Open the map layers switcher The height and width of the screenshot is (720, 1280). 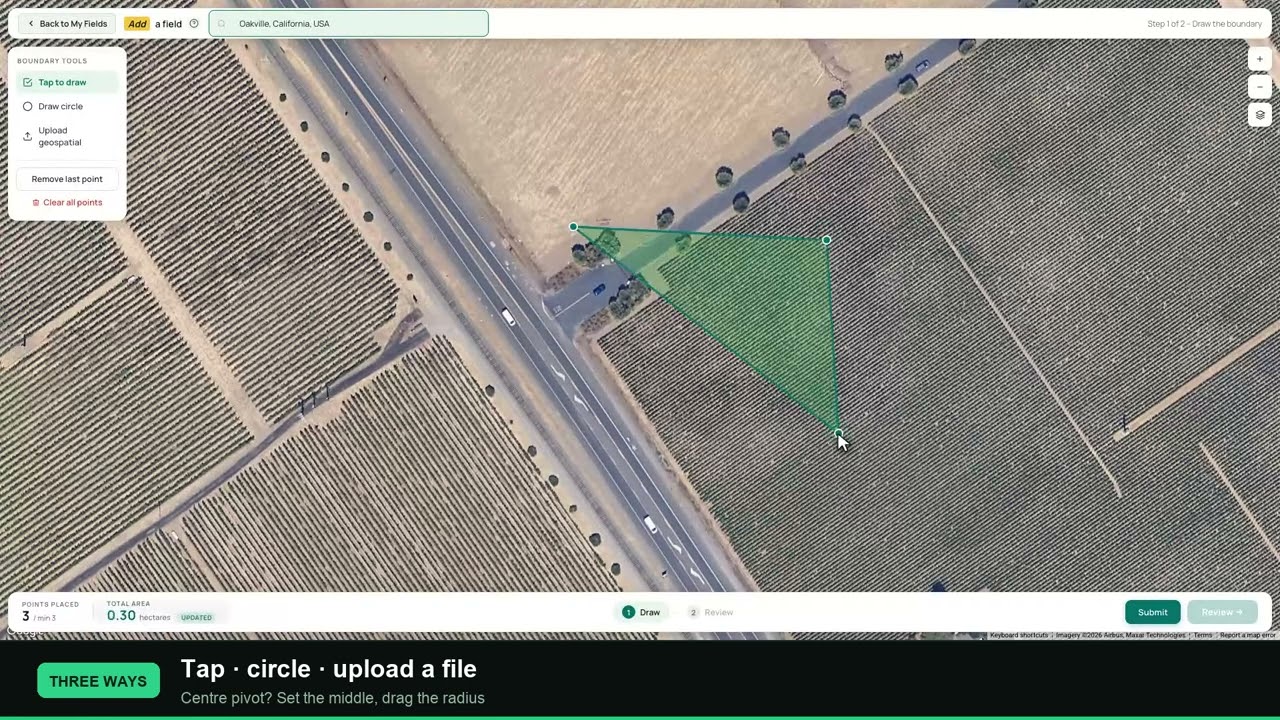coord(1260,115)
